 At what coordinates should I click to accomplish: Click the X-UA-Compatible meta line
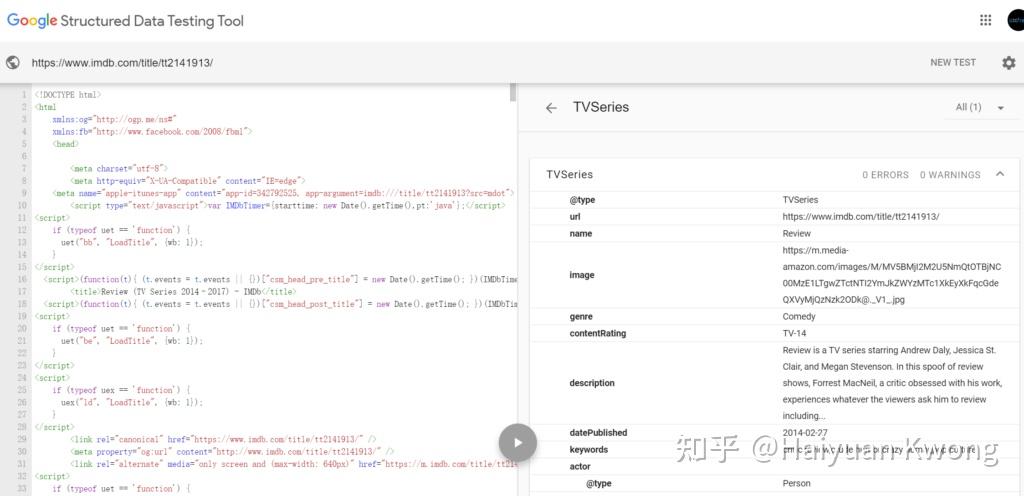(187, 181)
